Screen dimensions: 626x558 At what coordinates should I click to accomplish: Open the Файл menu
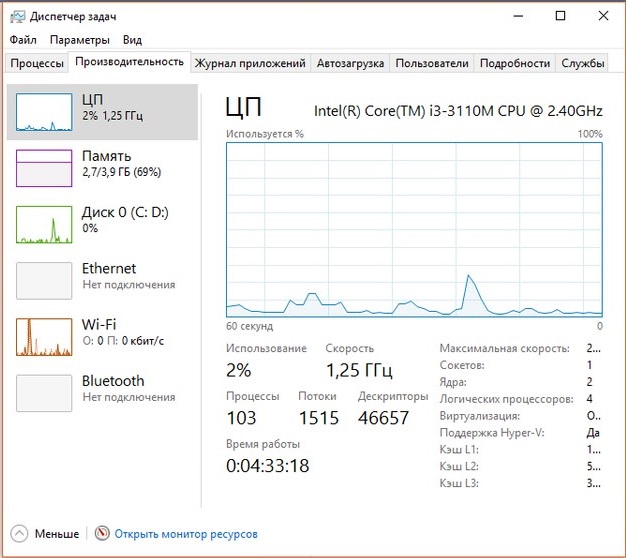click(23, 40)
